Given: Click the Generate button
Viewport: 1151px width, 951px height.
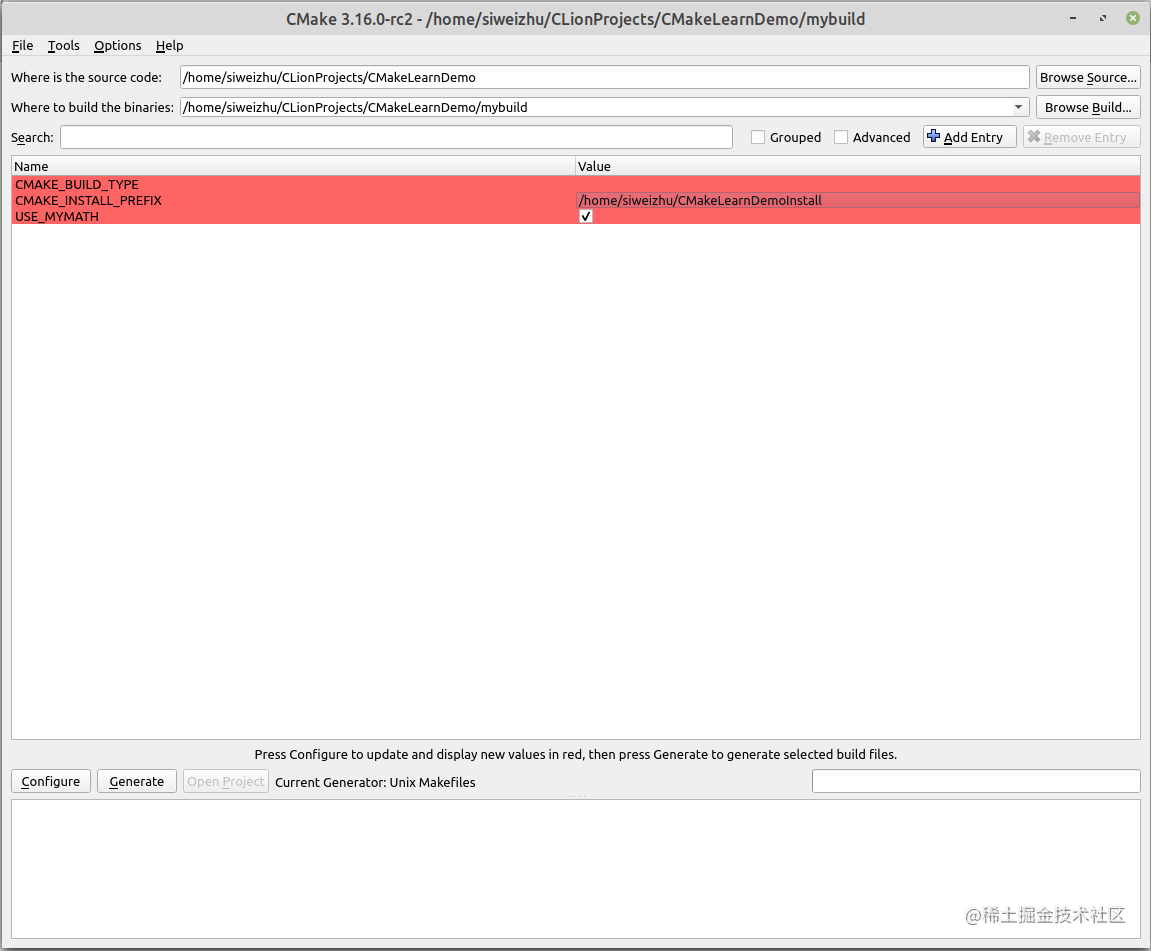Looking at the screenshot, I should point(137,781).
